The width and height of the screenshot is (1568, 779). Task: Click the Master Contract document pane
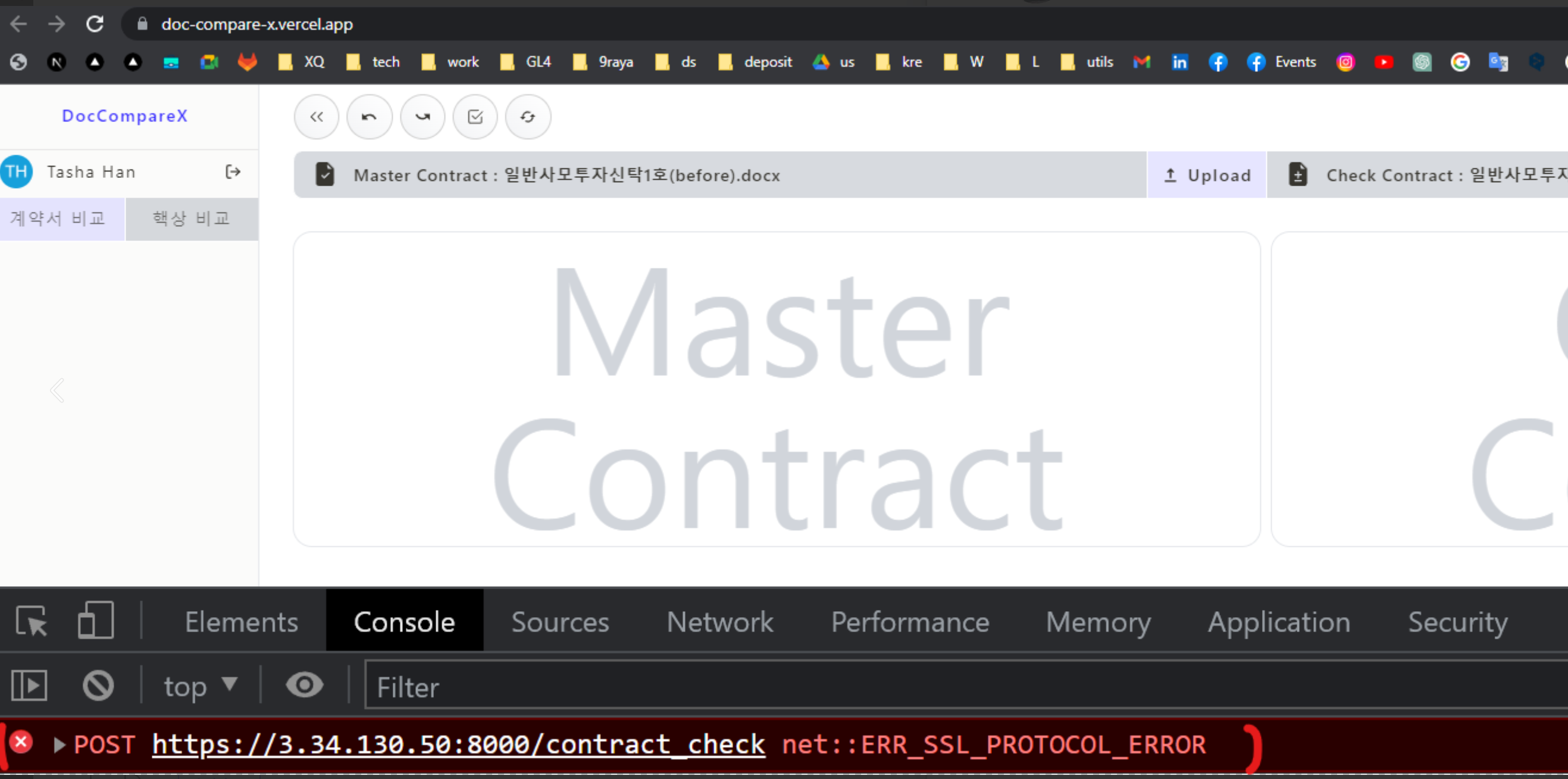point(777,389)
